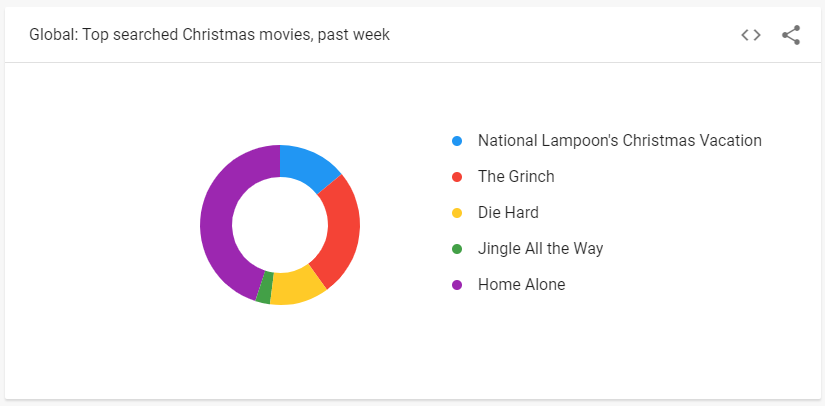Screen dimensions: 825x406
Task: Choose the Jingle All the Way label
Action: tap(540, 249)
